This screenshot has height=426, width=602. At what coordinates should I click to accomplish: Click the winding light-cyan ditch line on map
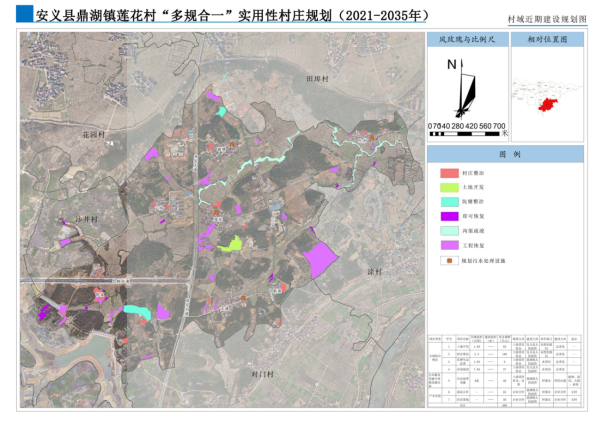[265, 160]
